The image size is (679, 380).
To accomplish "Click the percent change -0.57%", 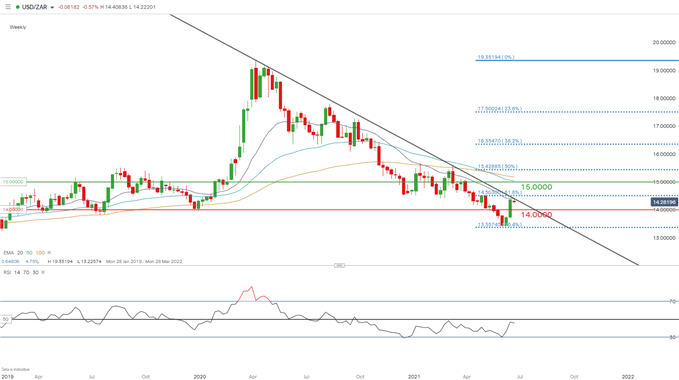I will click(90, 7).
